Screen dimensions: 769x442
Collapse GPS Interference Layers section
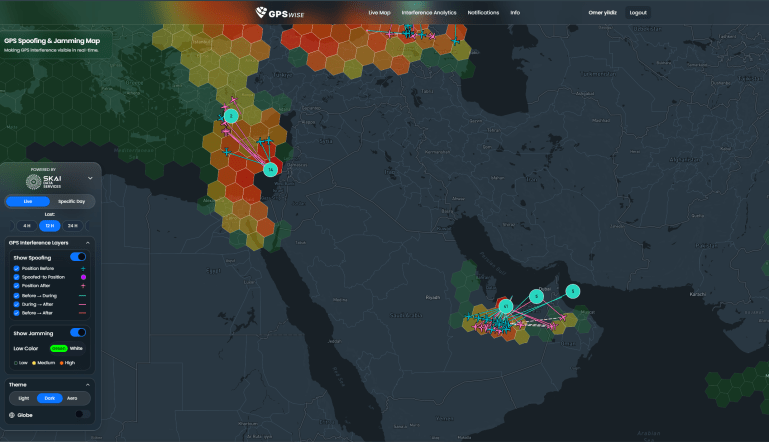88,243
